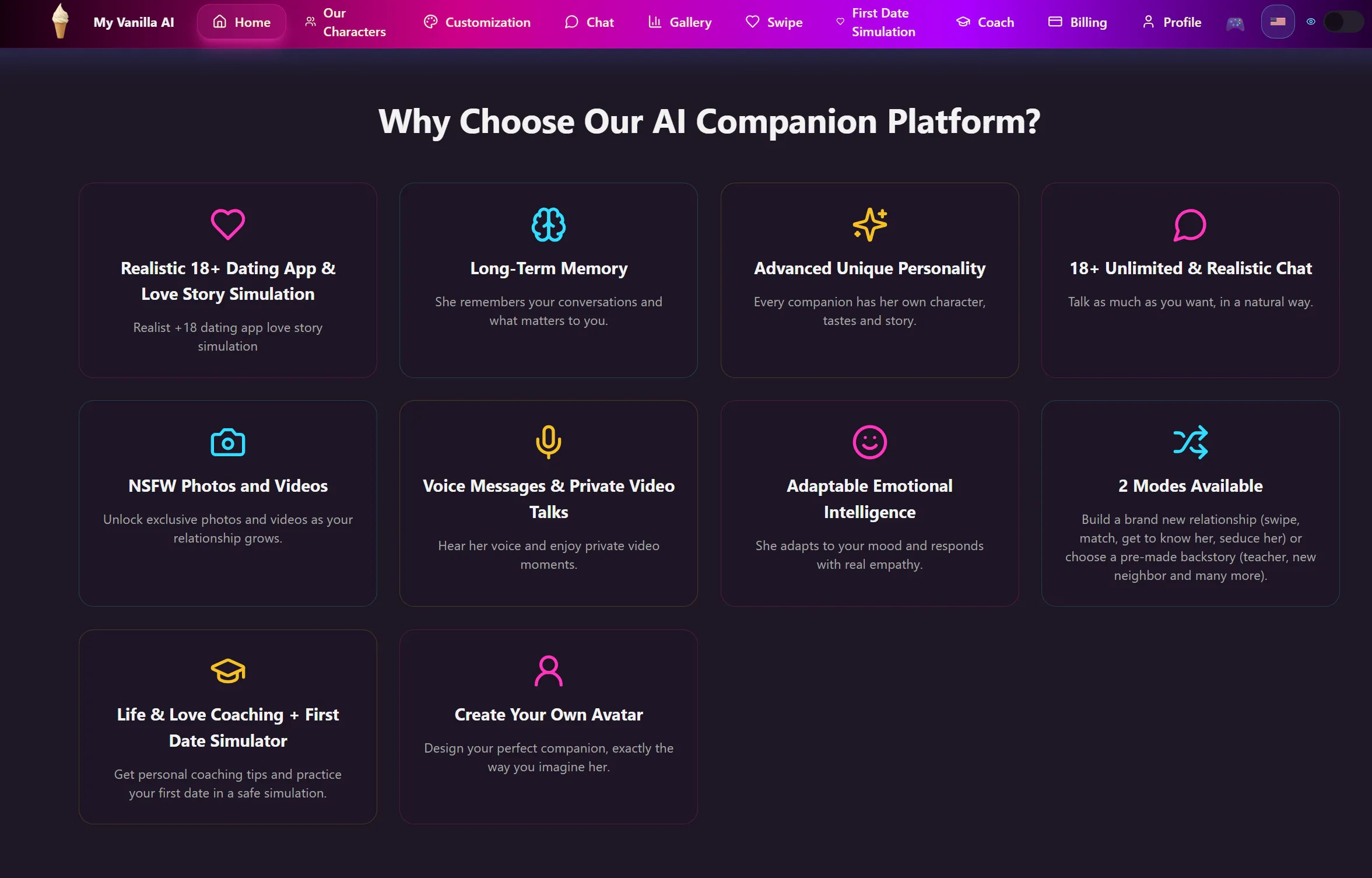1372x878 pixels.
Task: Open the Swipe page
Action: tap(774, 22)
